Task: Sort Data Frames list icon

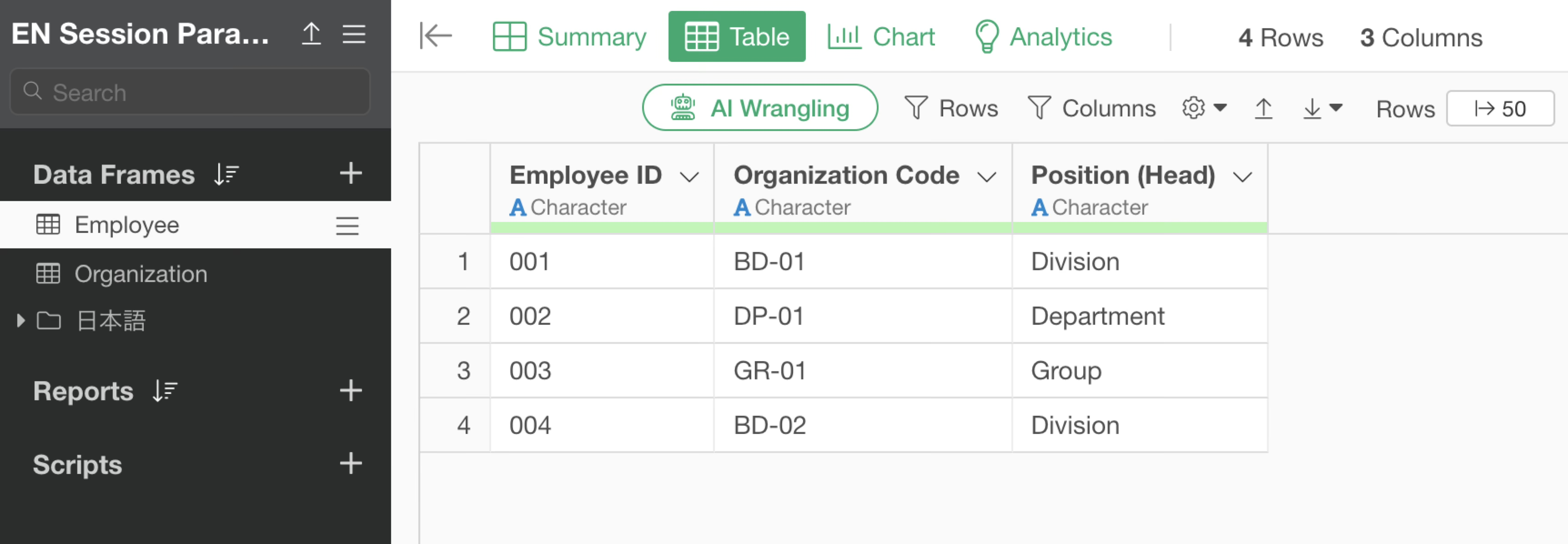Action: pos(226,175)
